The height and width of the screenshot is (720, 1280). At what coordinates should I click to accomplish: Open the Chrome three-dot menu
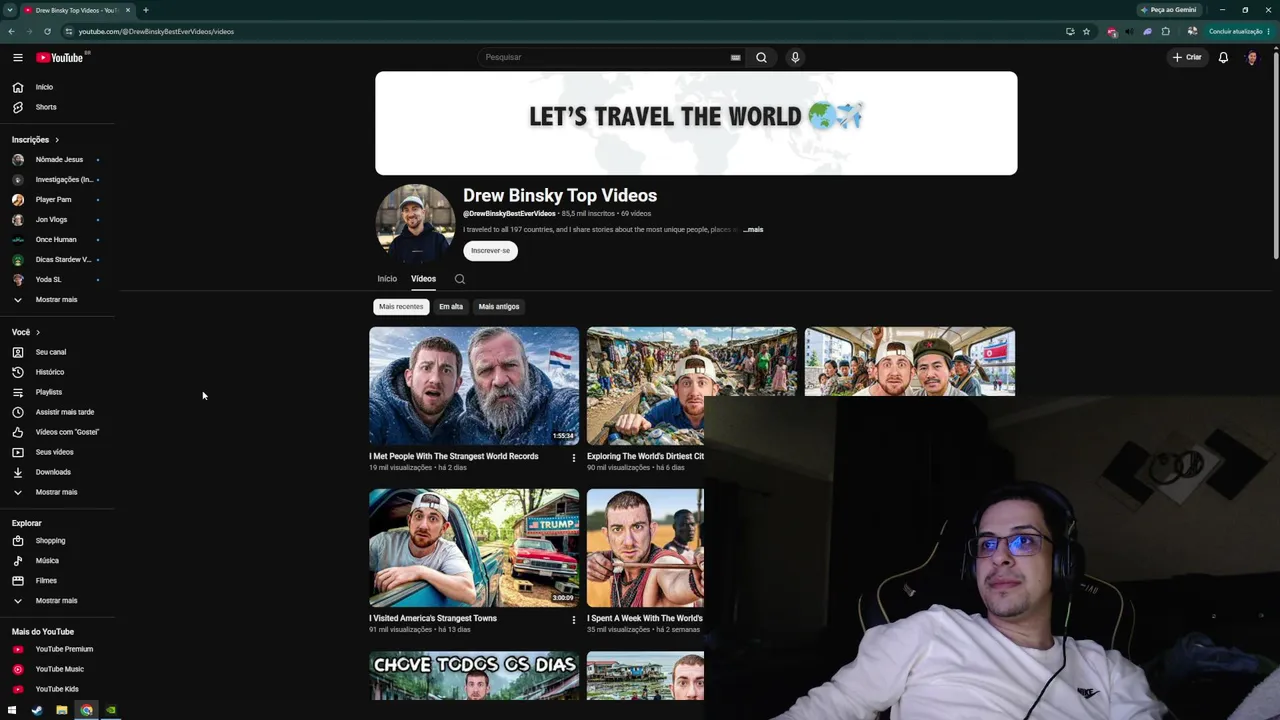coord(1271,31)
